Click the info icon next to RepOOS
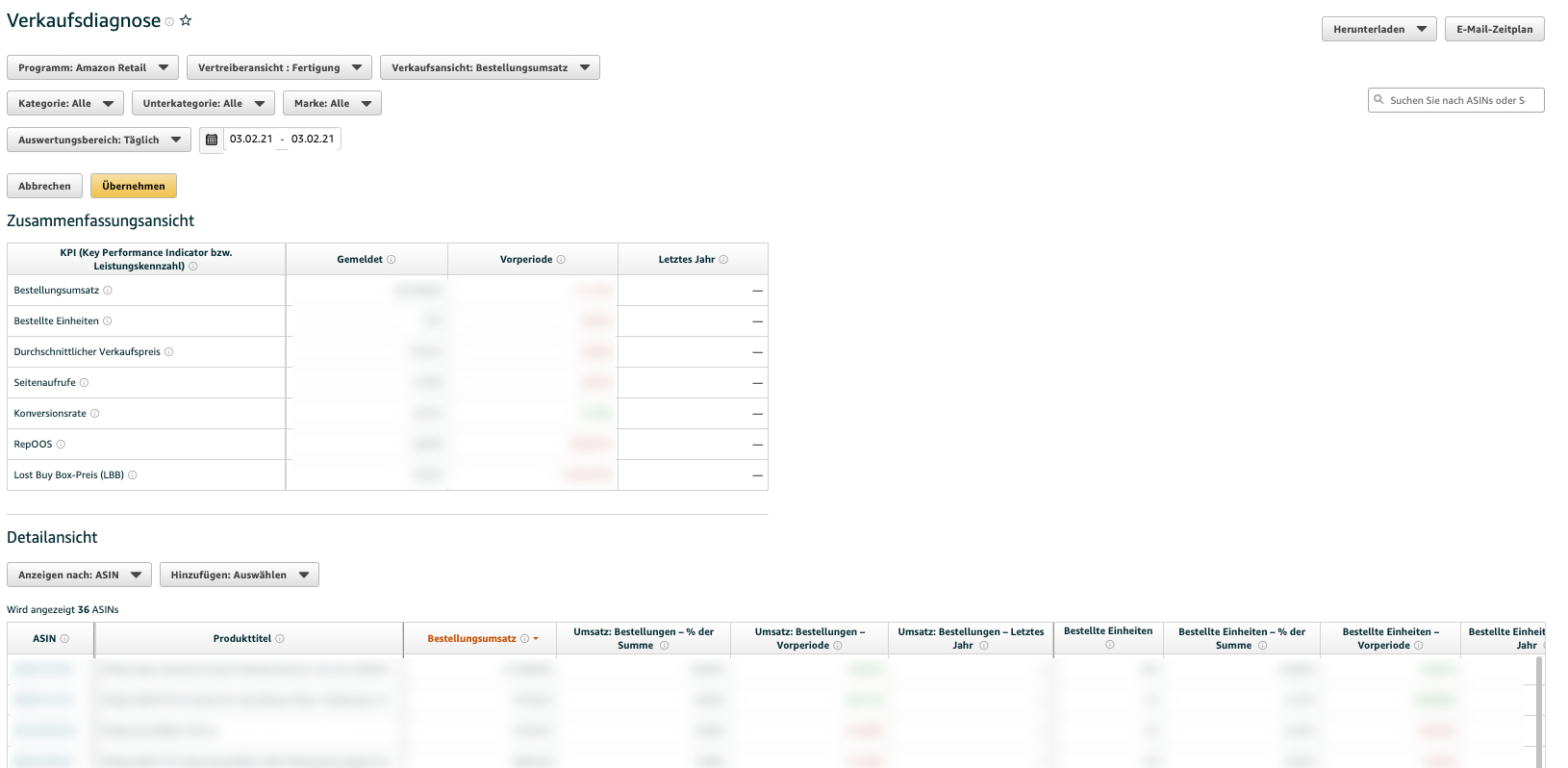 [x=61, y=445]
